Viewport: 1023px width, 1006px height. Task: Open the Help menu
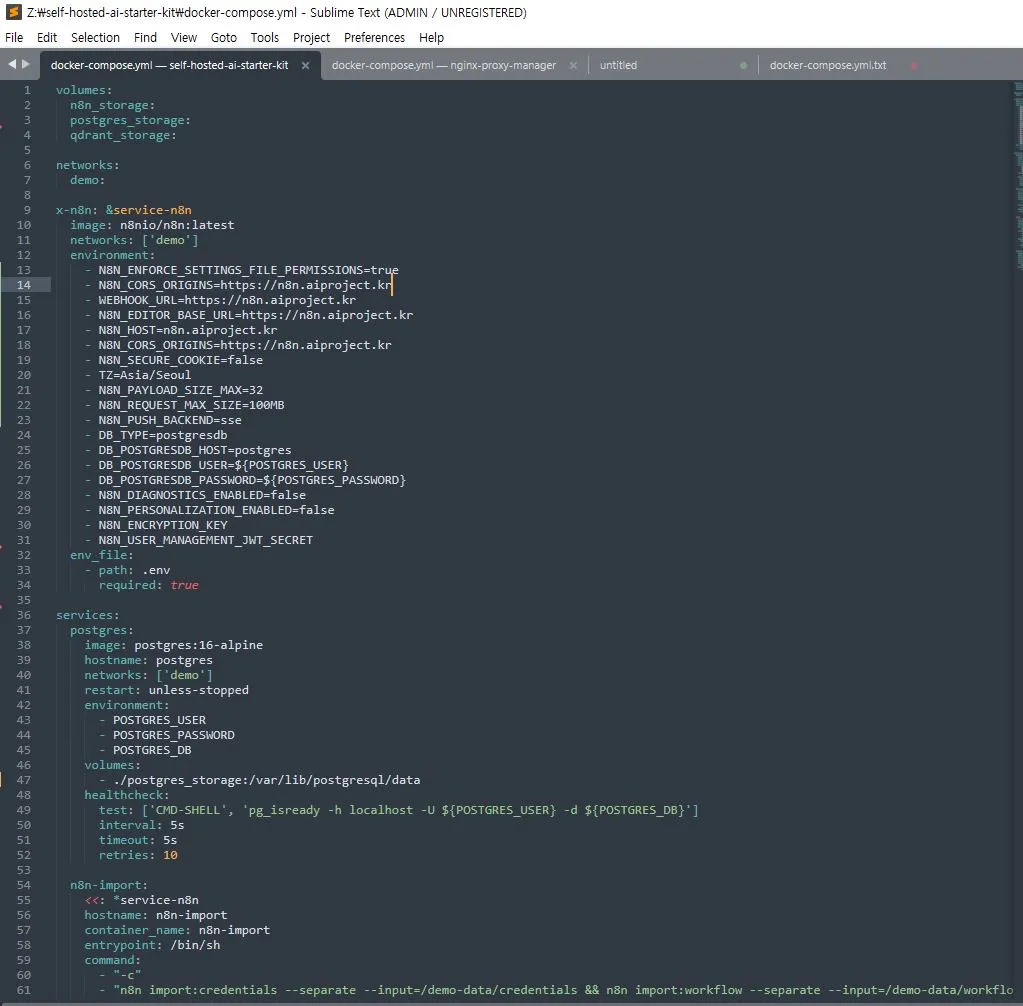[x=431, y=38]
